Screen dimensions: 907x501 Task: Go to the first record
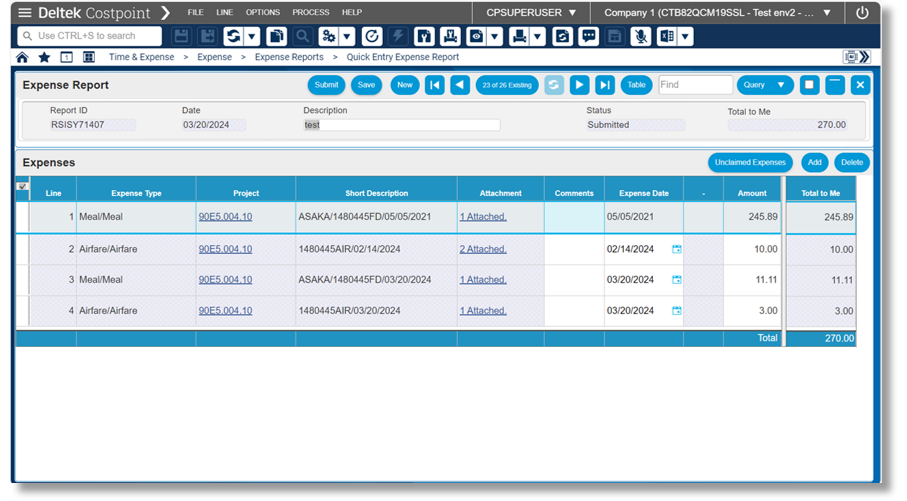coord(435,85)
